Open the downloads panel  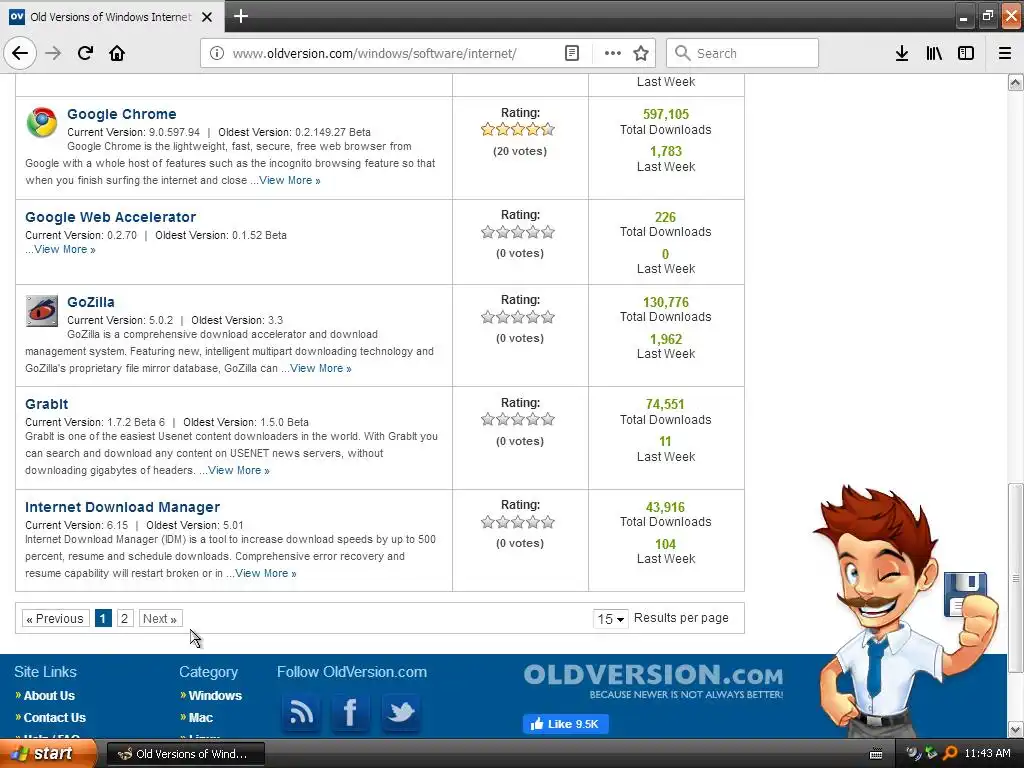[x=902, y=53]
